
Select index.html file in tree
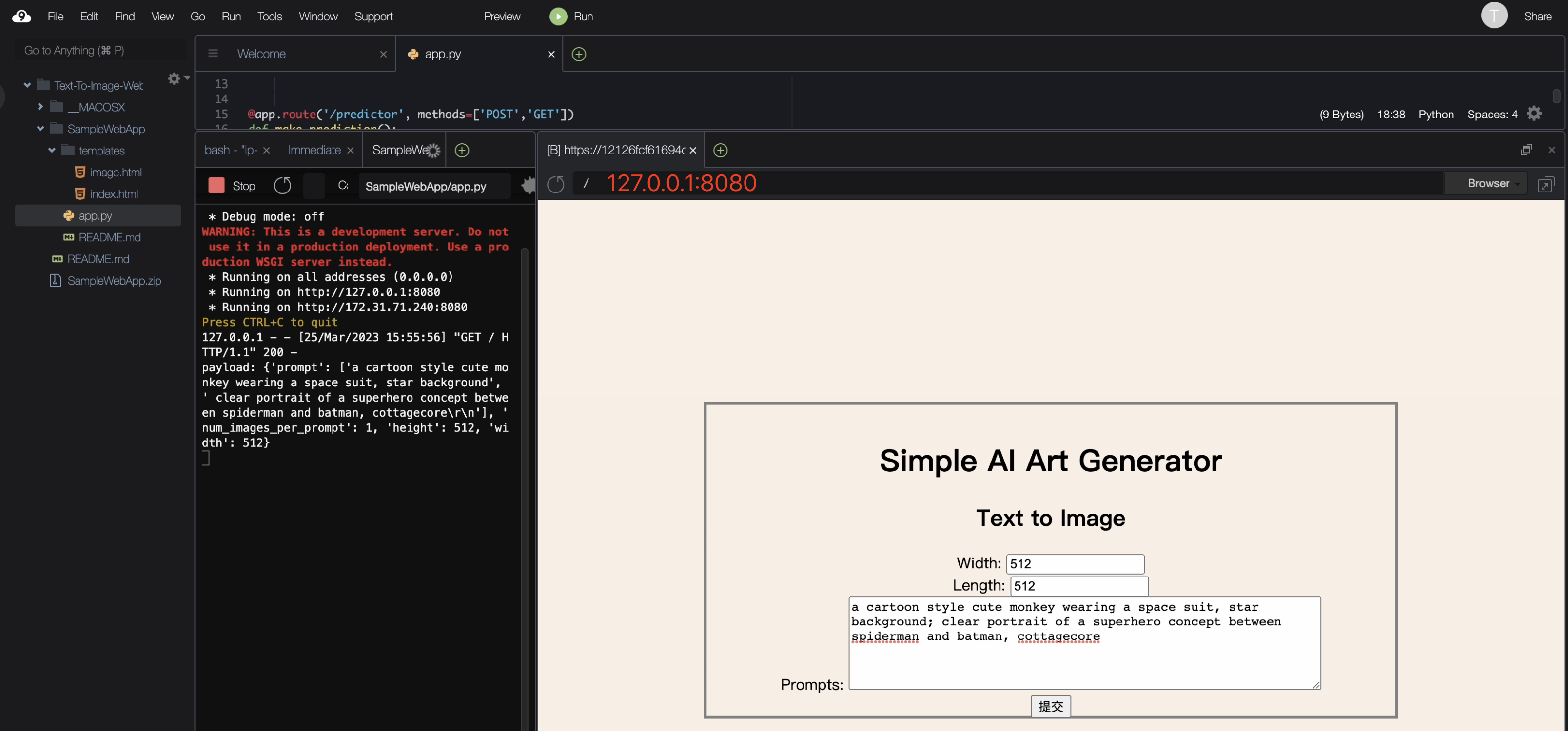pyautogui.click(x=114, y=194)
